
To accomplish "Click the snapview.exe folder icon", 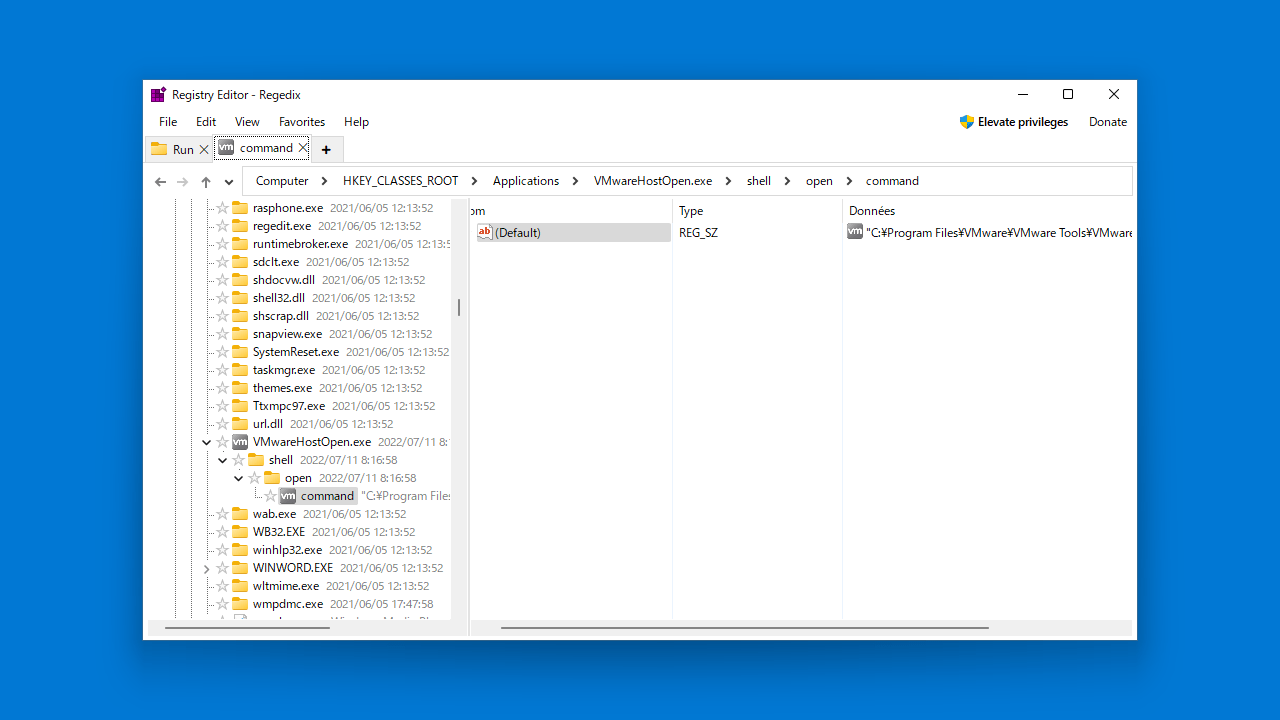I will (240, 334).
